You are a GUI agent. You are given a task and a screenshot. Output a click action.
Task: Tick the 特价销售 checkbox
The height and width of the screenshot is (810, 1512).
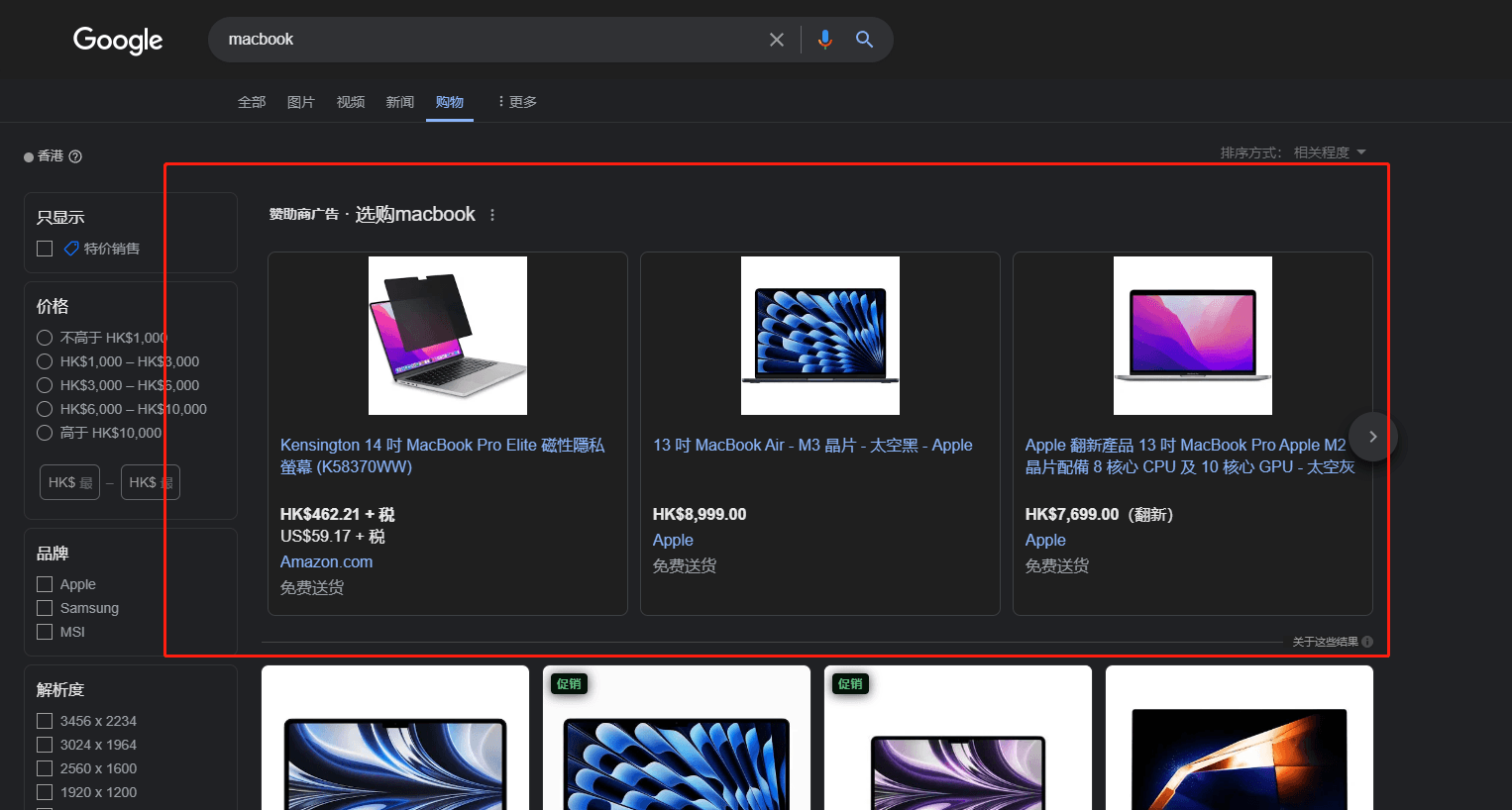[45, 249]
